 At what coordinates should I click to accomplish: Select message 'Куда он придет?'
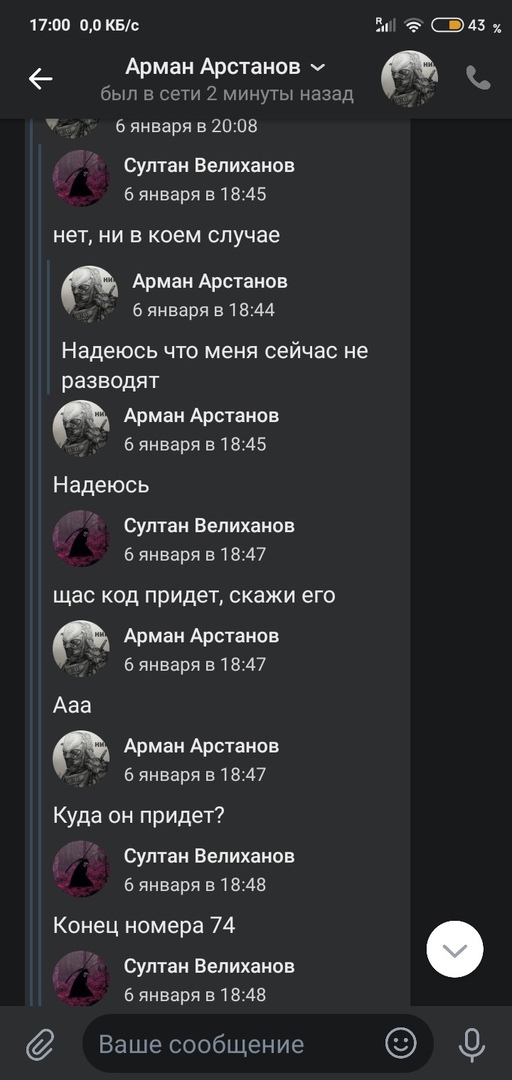(x=139, y=816)
